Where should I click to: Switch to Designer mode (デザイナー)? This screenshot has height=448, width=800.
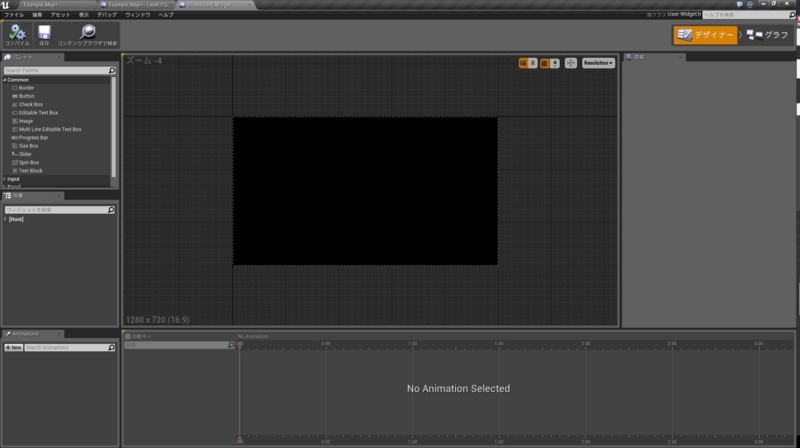705,35
